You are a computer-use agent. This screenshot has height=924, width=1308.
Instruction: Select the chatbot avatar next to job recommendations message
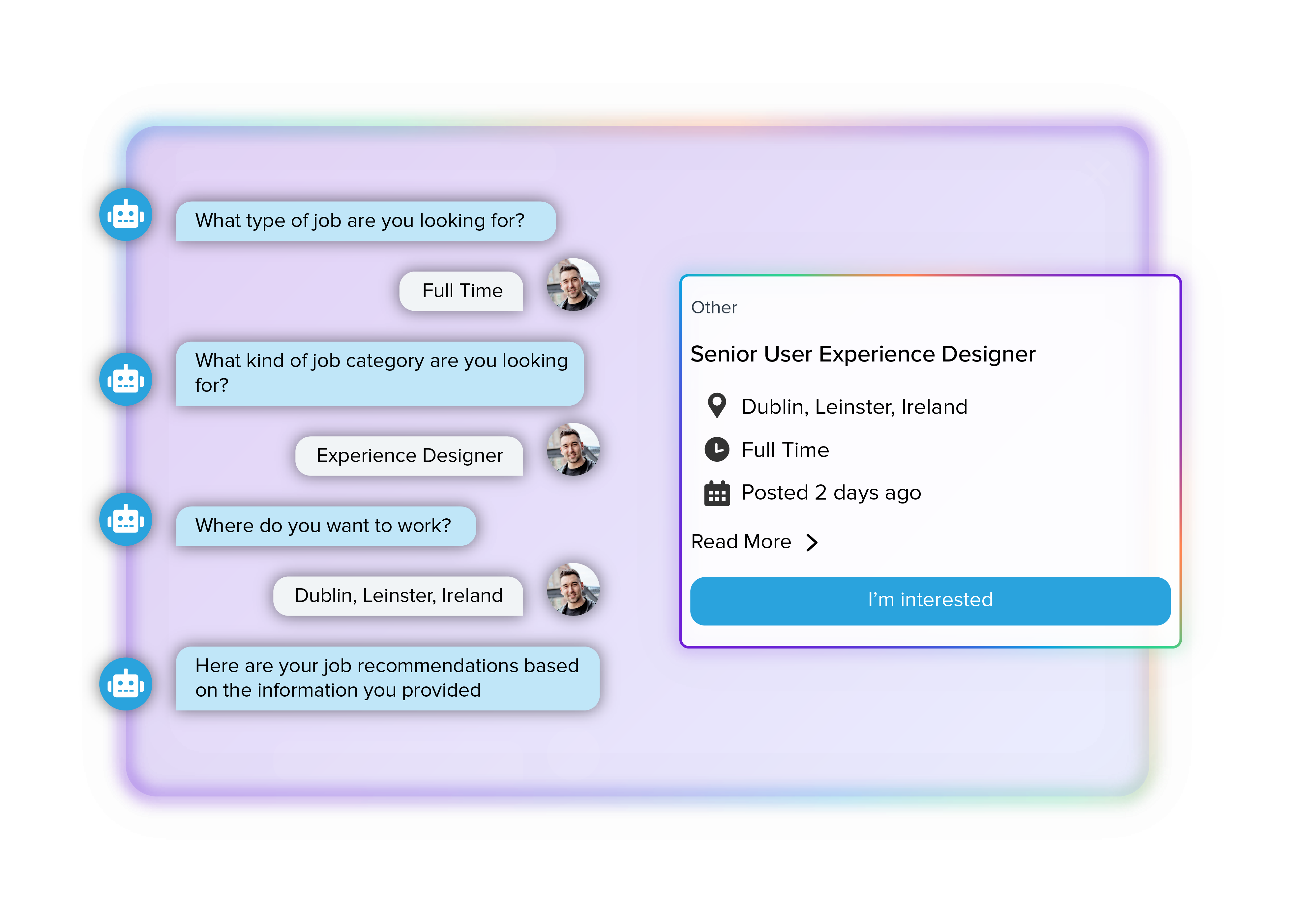(125, 682)
